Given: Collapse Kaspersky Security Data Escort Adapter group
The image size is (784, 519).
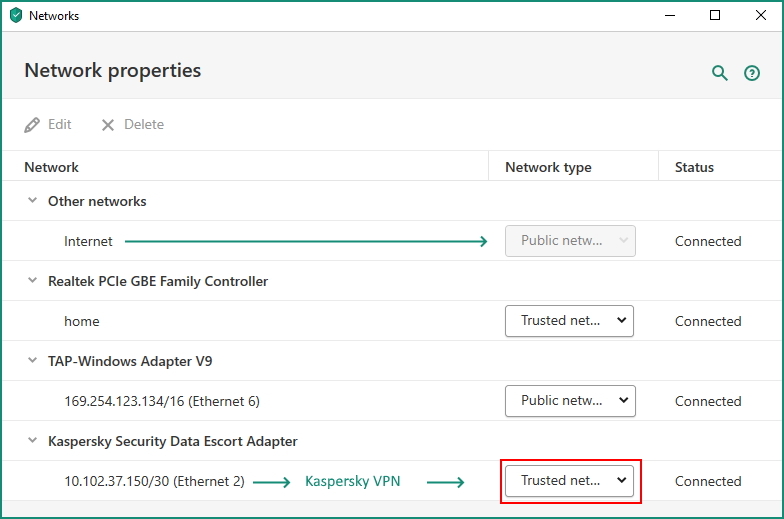Looking at the screenshot, I should [32, 441].
